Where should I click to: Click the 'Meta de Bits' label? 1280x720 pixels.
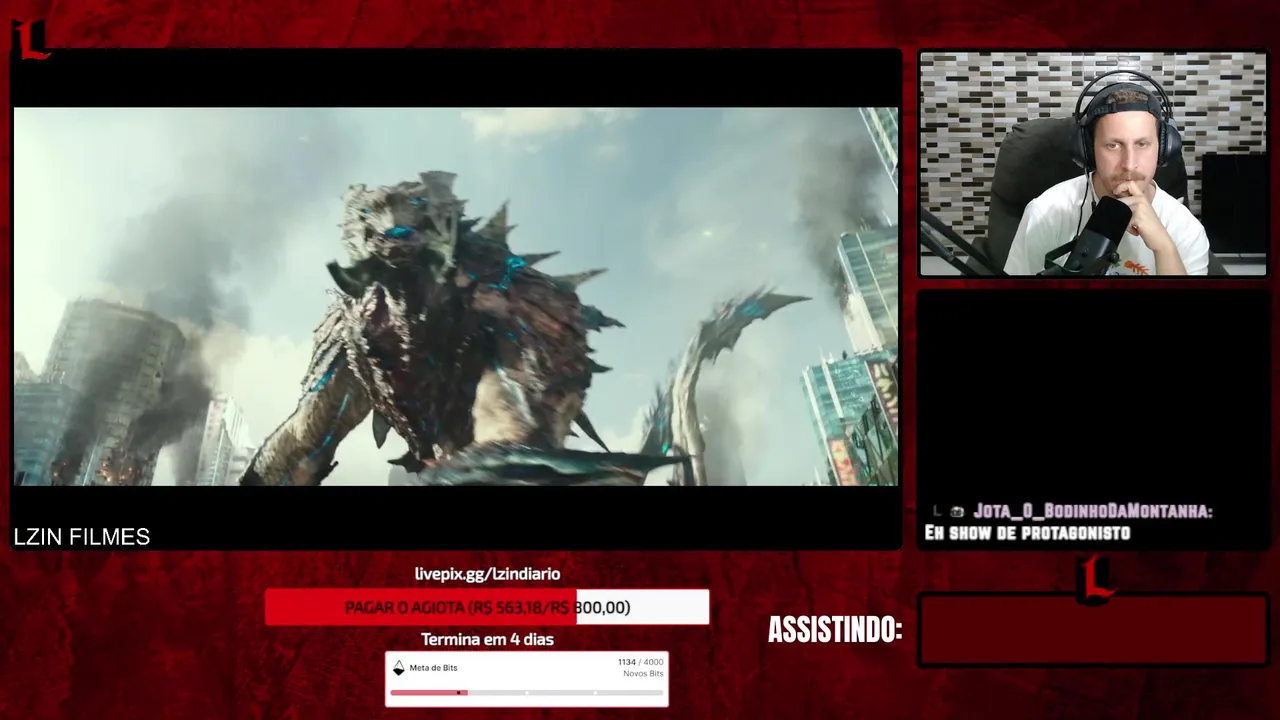(x=433, y=668)
